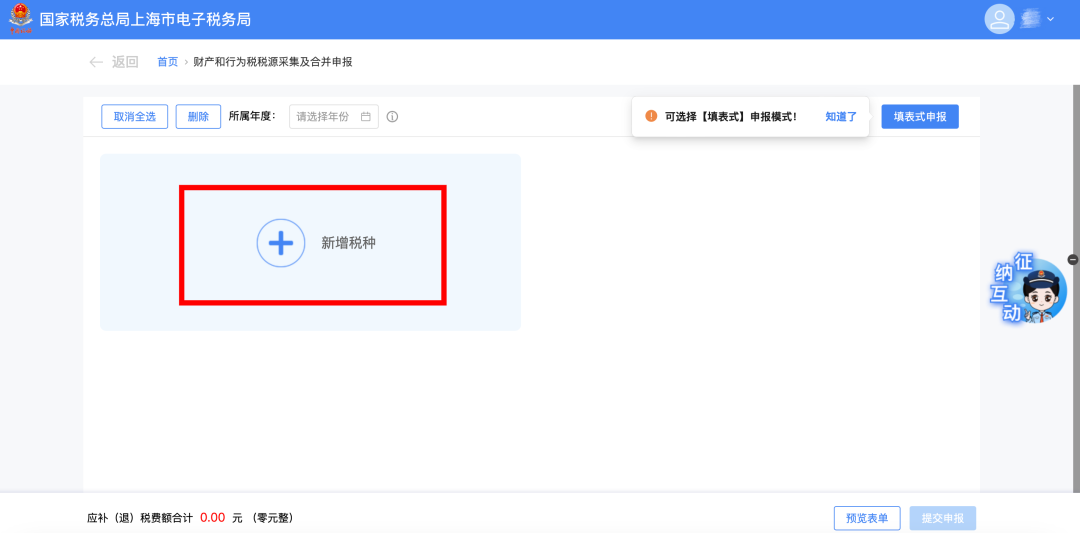Click 预览表单 button
The width and height of the screenshot is (1080, 533).
(867, 518)
